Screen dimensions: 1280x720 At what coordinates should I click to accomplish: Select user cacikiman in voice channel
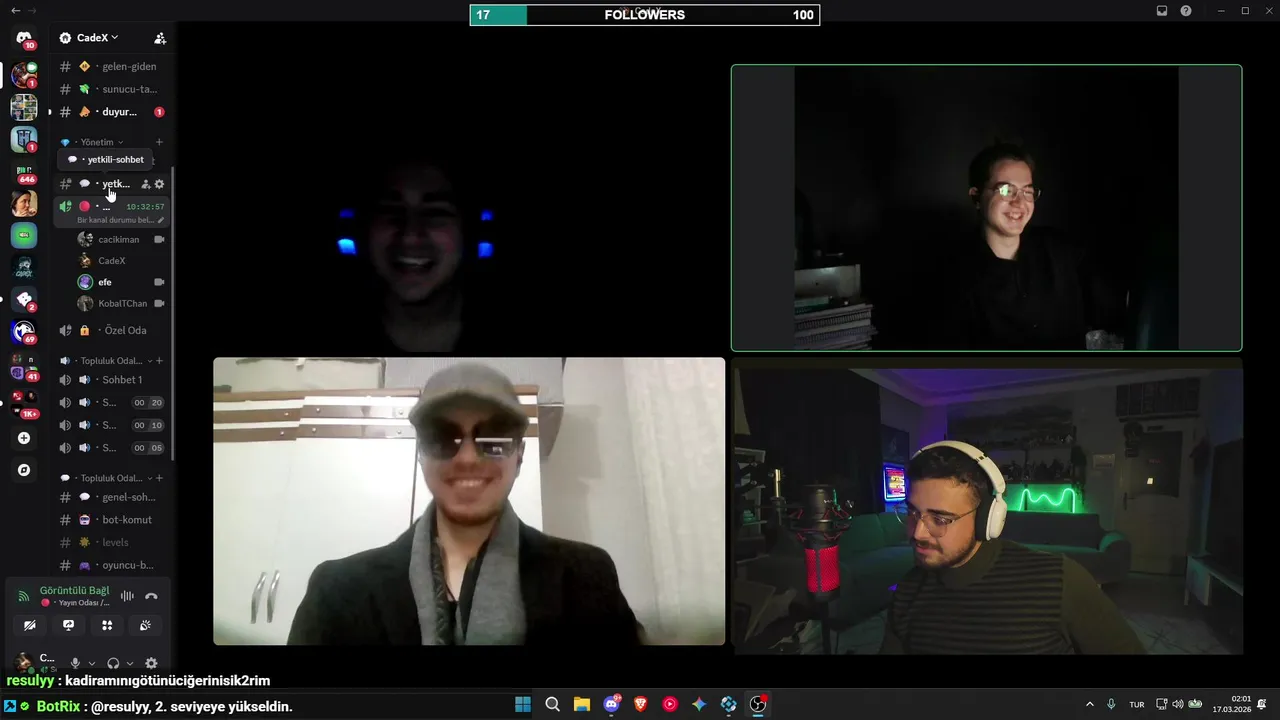(x=120, y=240)
